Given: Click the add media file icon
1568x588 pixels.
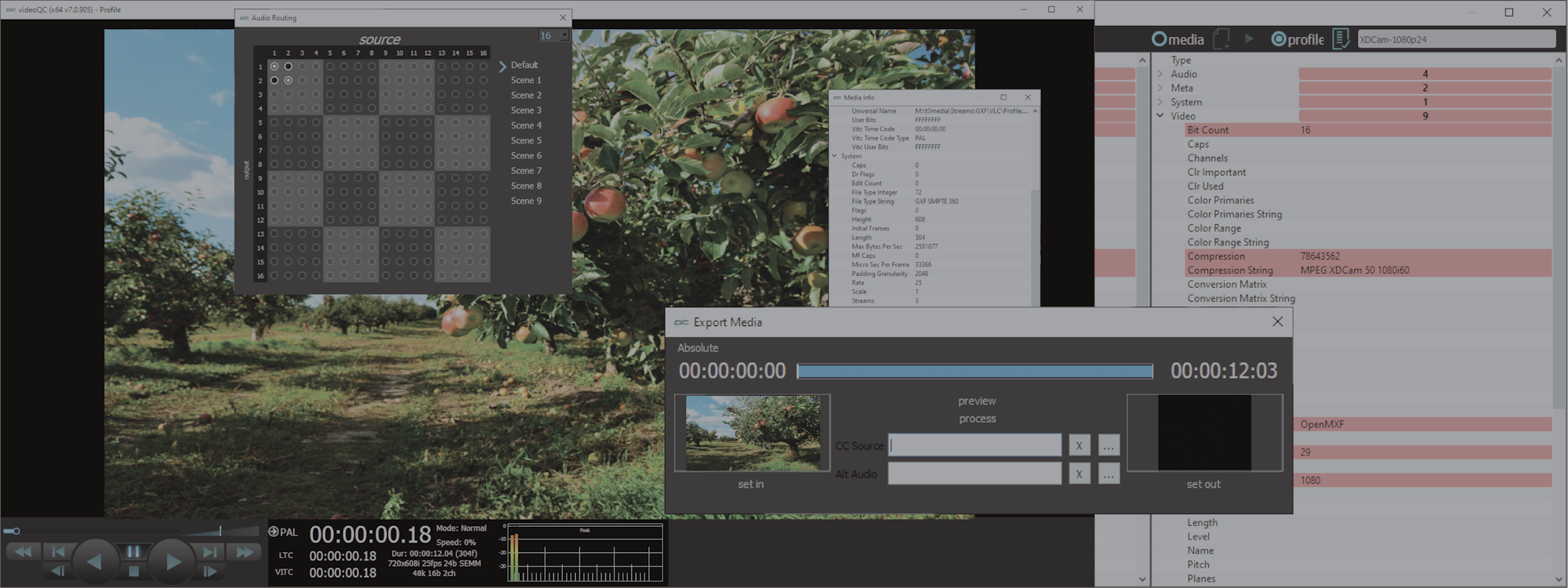Looking at the screenshot, I should pos(1221,38).
